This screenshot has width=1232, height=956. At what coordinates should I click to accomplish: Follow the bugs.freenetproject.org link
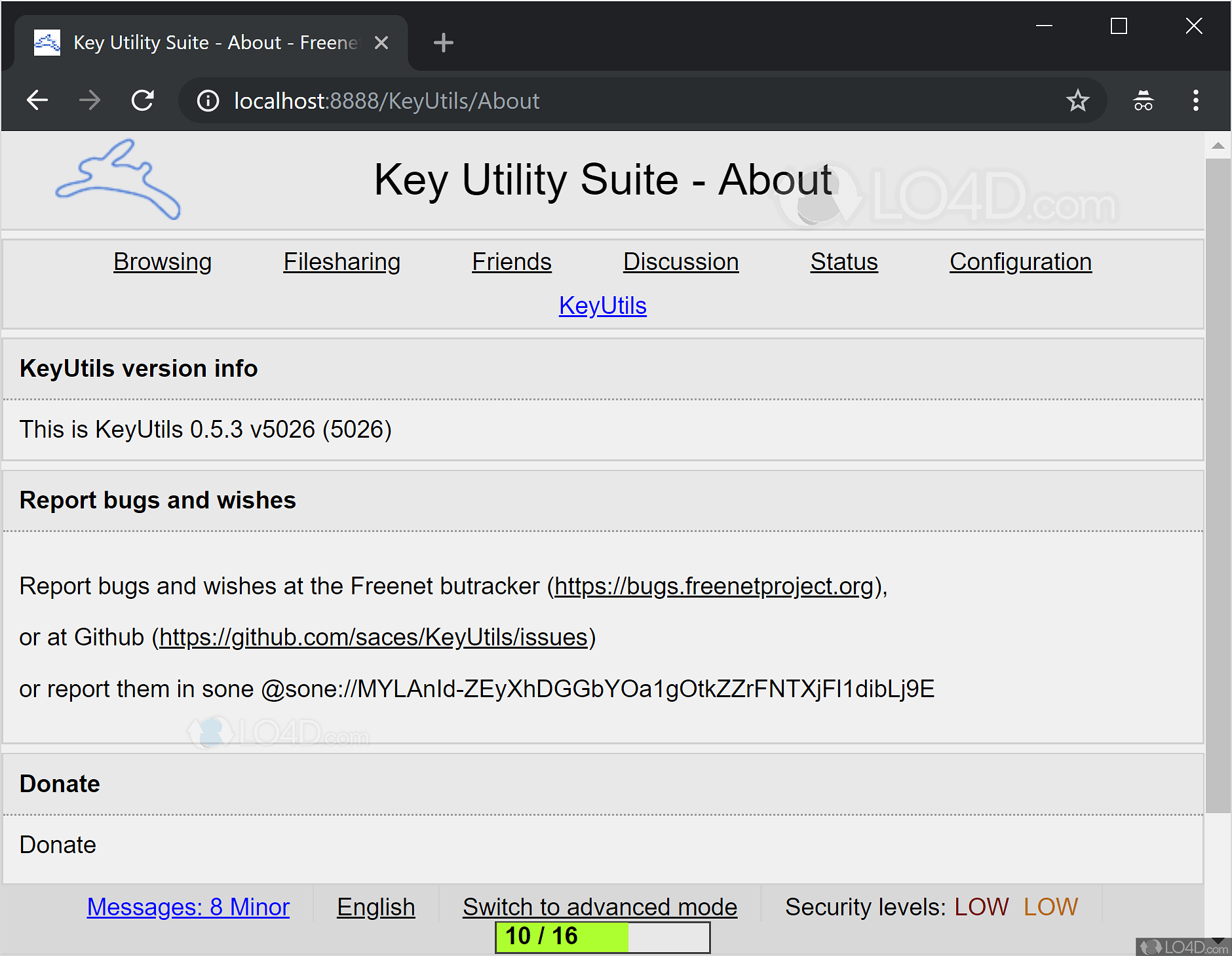click(714, 586)
